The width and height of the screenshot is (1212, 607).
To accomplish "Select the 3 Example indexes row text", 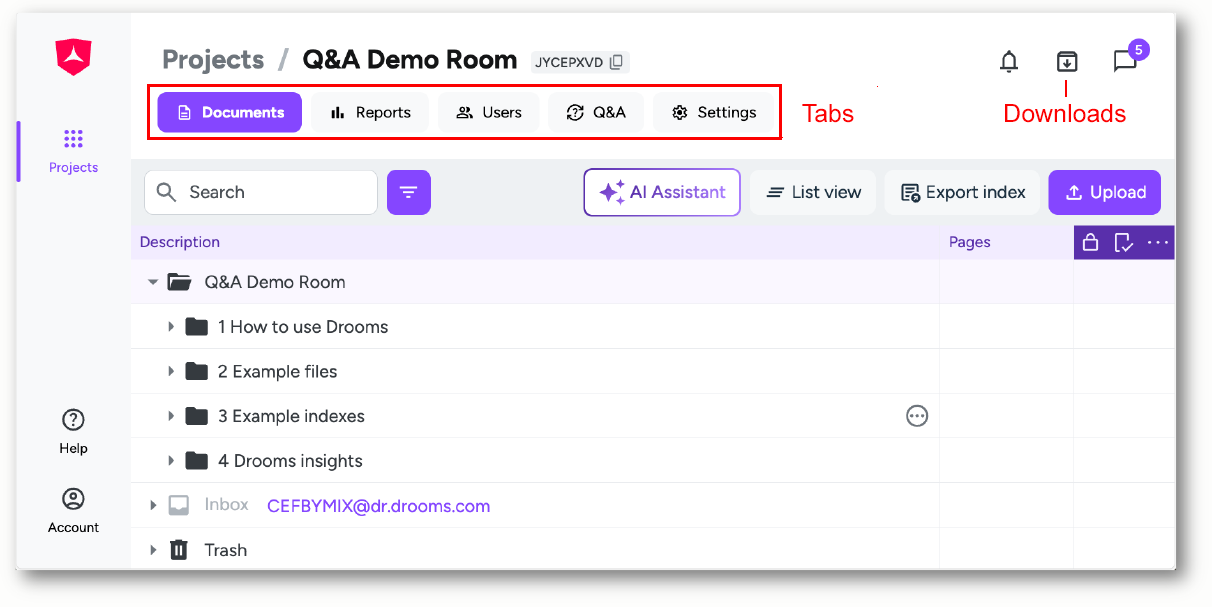I will pos(291,416).
